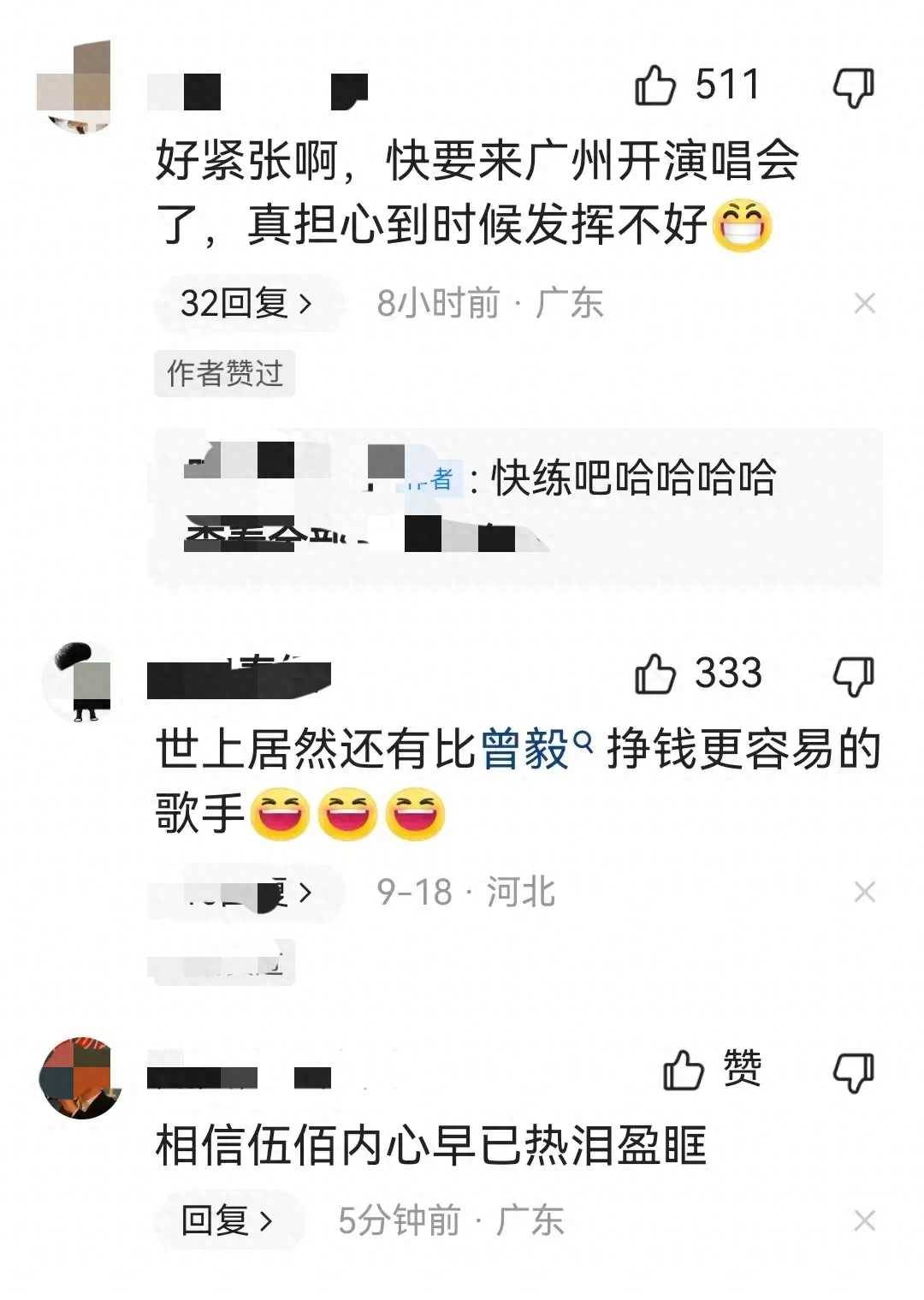Dismiss the Guangzhou concert comment with X
This screenshot has width=924, height=1300.
[865, 303]
